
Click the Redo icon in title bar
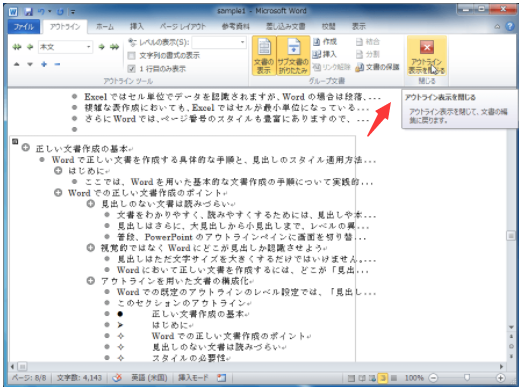60,12
